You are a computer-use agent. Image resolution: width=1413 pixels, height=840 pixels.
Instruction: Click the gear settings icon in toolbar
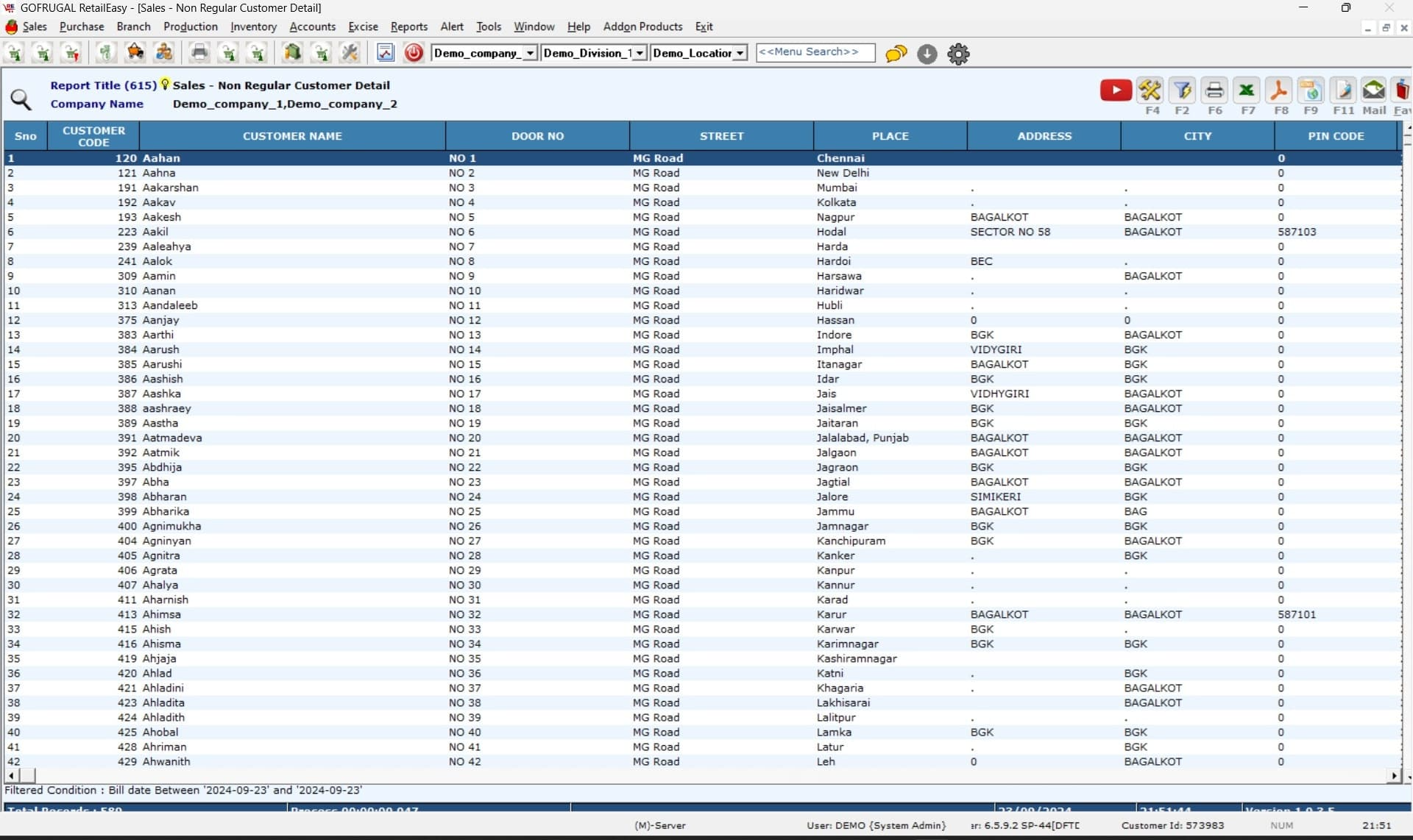coord(958,54)
